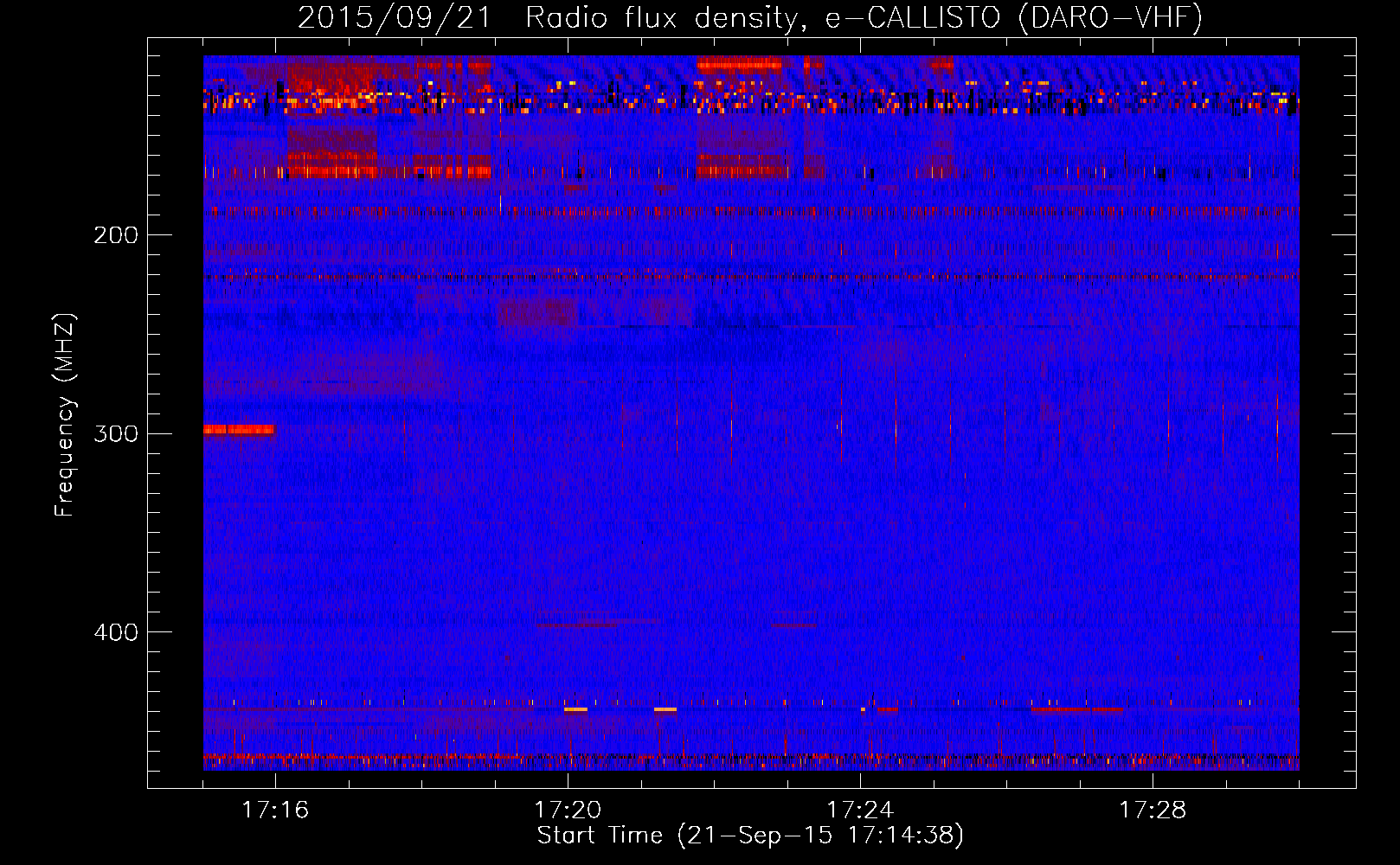The image size is (1400, 865).
Task: Select the 400 frequency tick label
Action: click(116, 632)
